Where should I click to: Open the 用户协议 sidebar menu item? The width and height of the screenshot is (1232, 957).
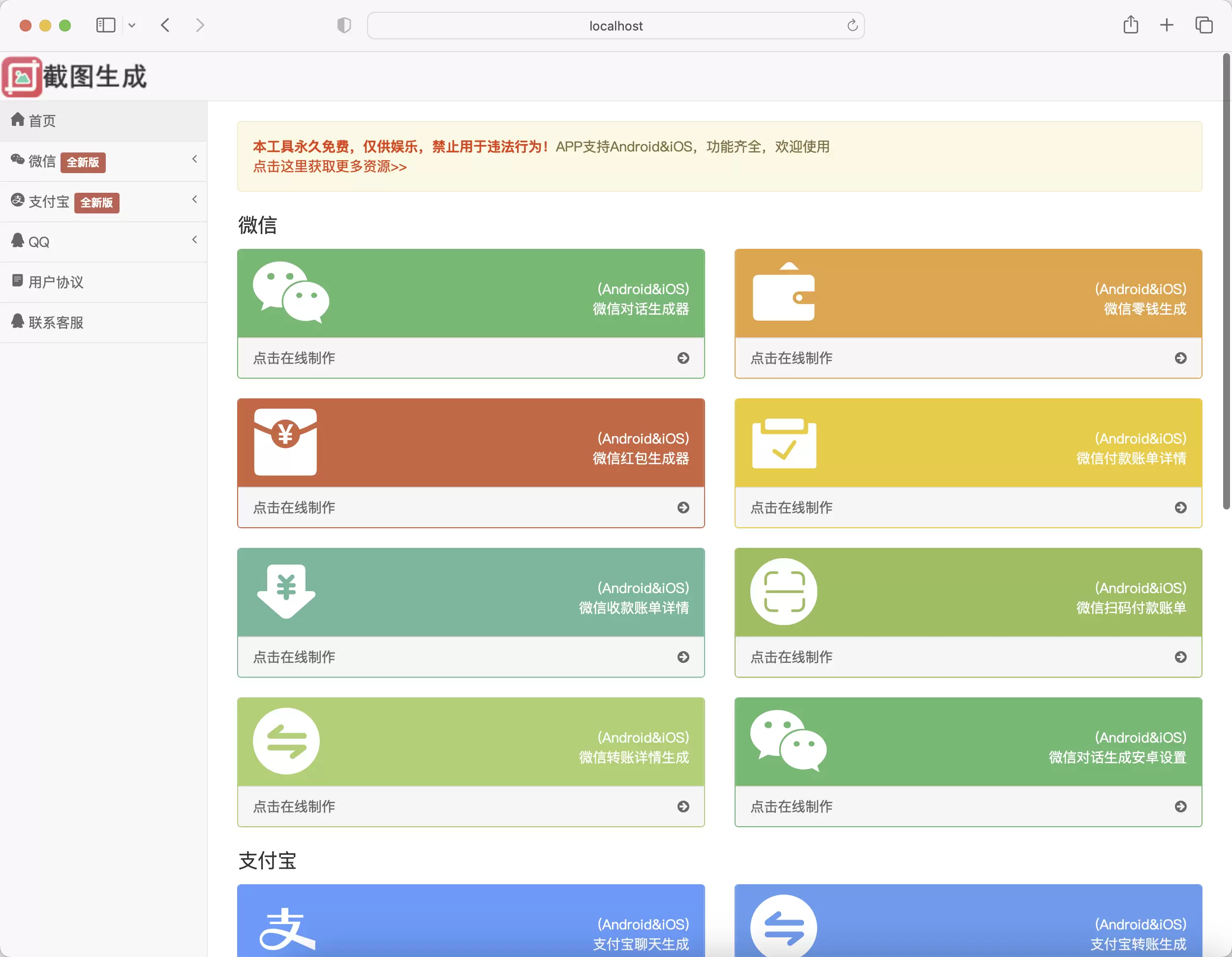click(x=103, y=282)
